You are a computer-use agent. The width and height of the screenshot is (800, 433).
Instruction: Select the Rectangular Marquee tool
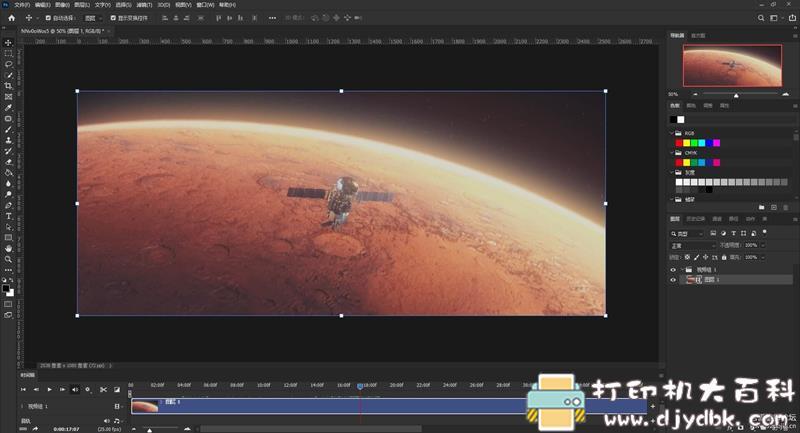8,54
